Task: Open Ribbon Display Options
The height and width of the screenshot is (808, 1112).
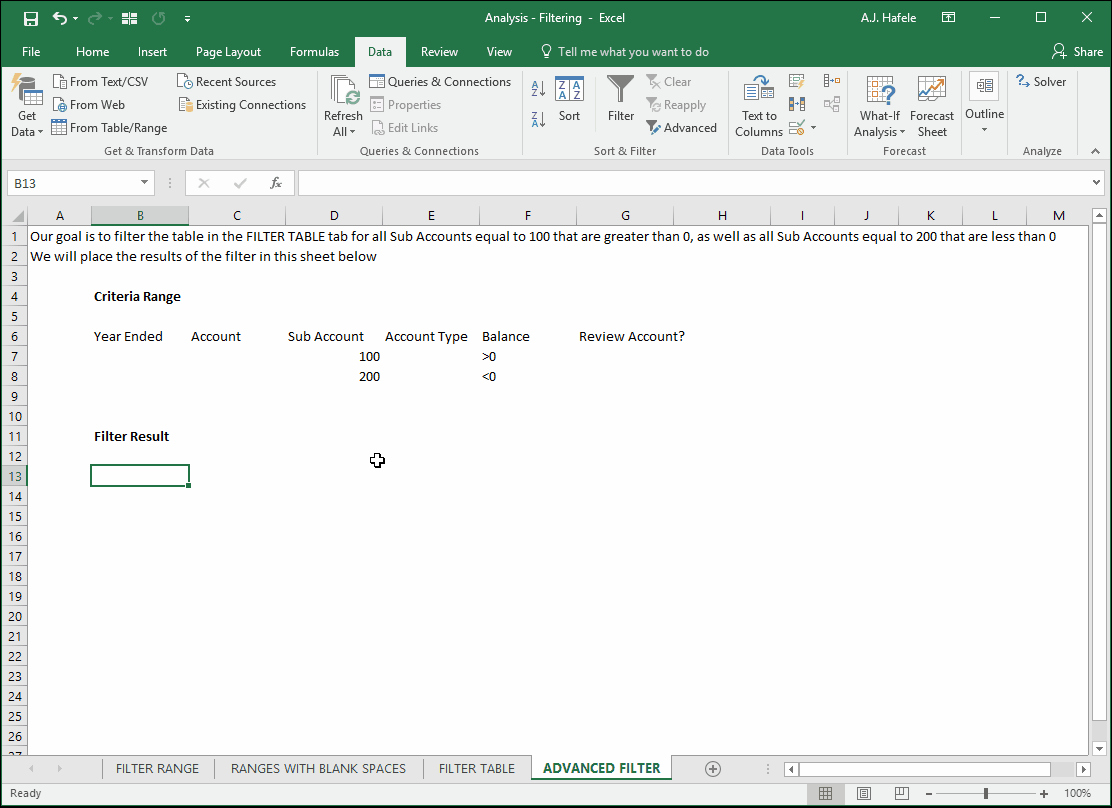Action: pyautogui.click(x=948, y=18)
